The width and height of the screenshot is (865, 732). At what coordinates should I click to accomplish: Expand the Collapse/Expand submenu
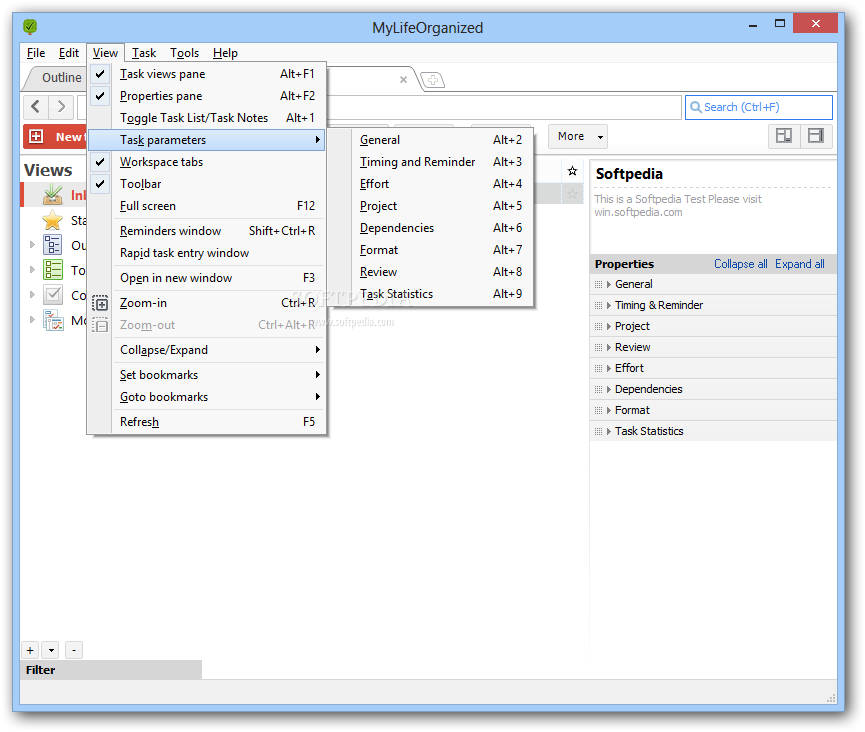click(206, 350)
